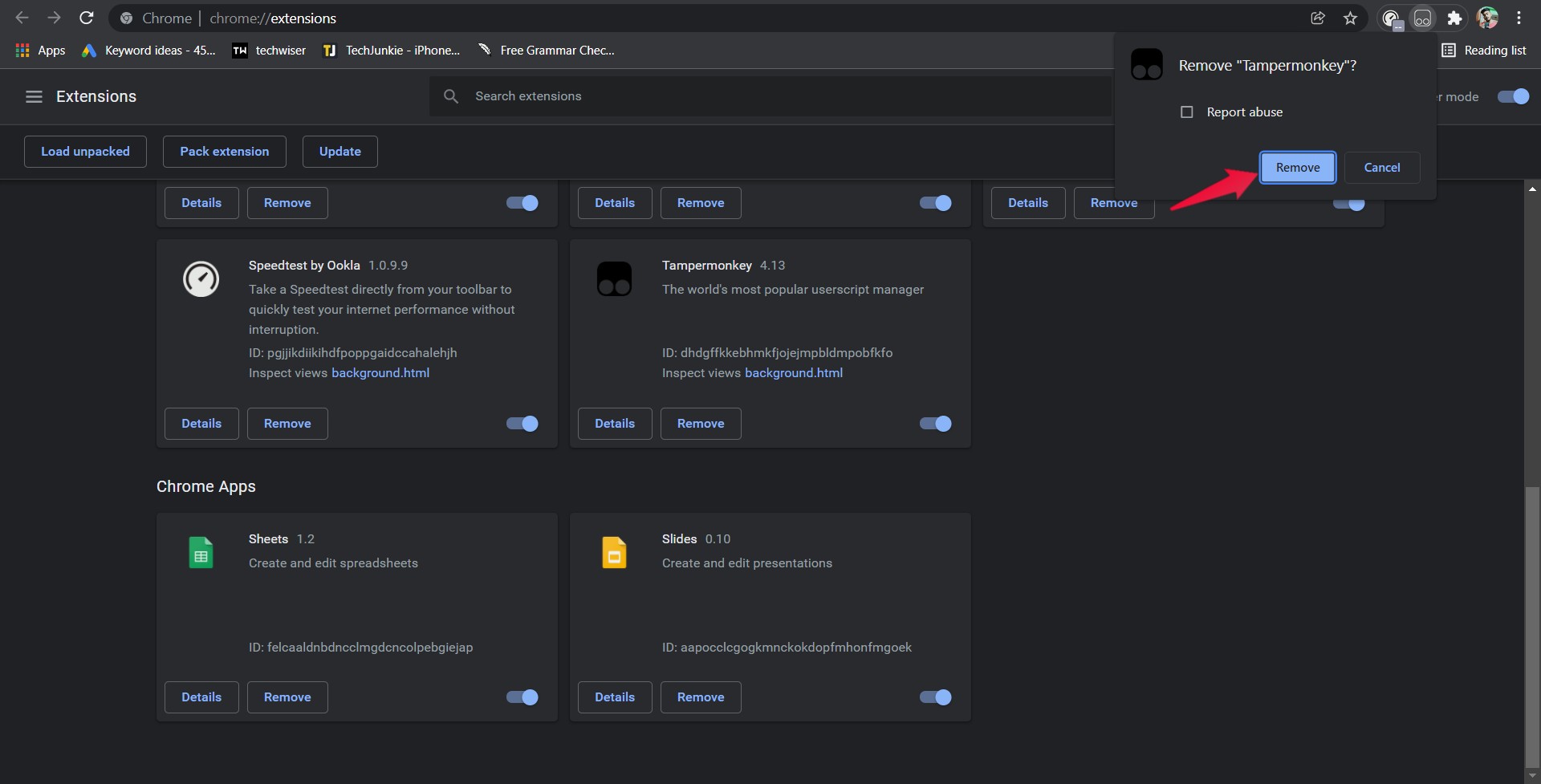Click the Sheets ID felcaaldnbdncclmgdcncolpebgiejap
The height and width of the screenshot is (784, 1541).
360,648
